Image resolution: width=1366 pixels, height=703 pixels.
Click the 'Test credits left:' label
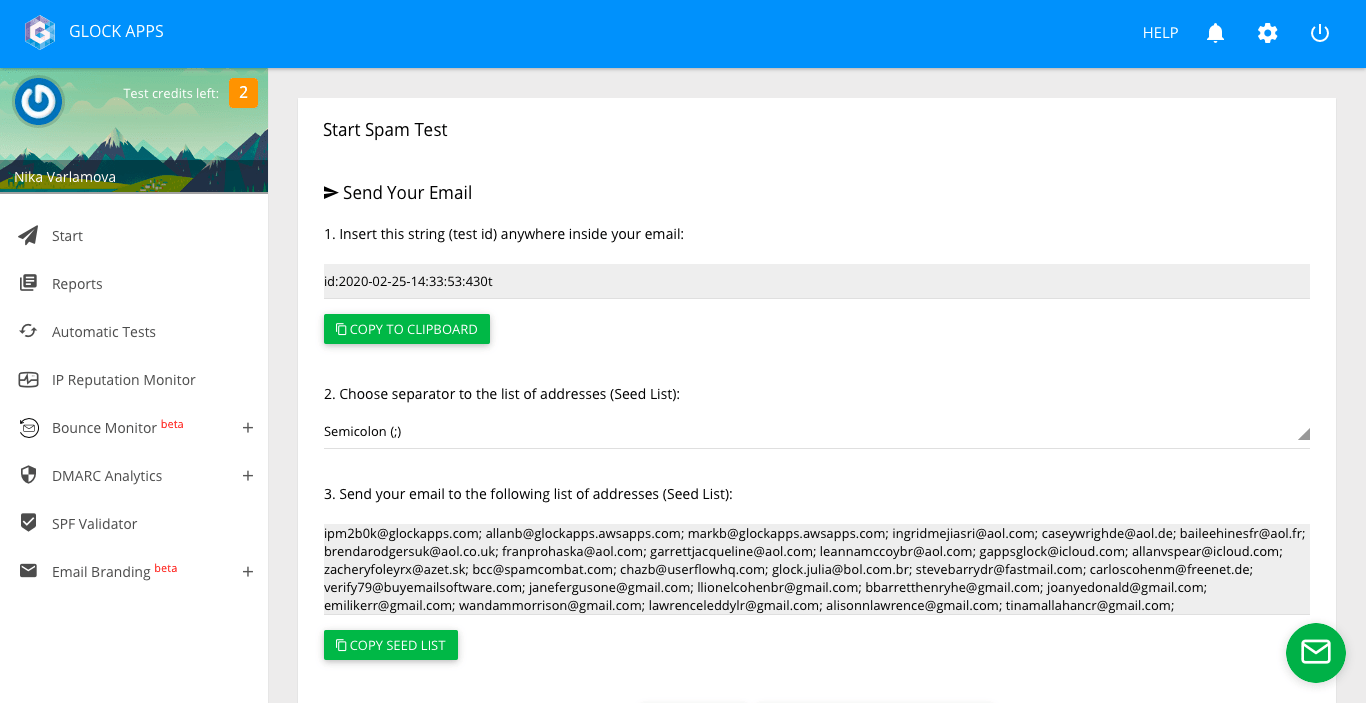click(171, 93)
